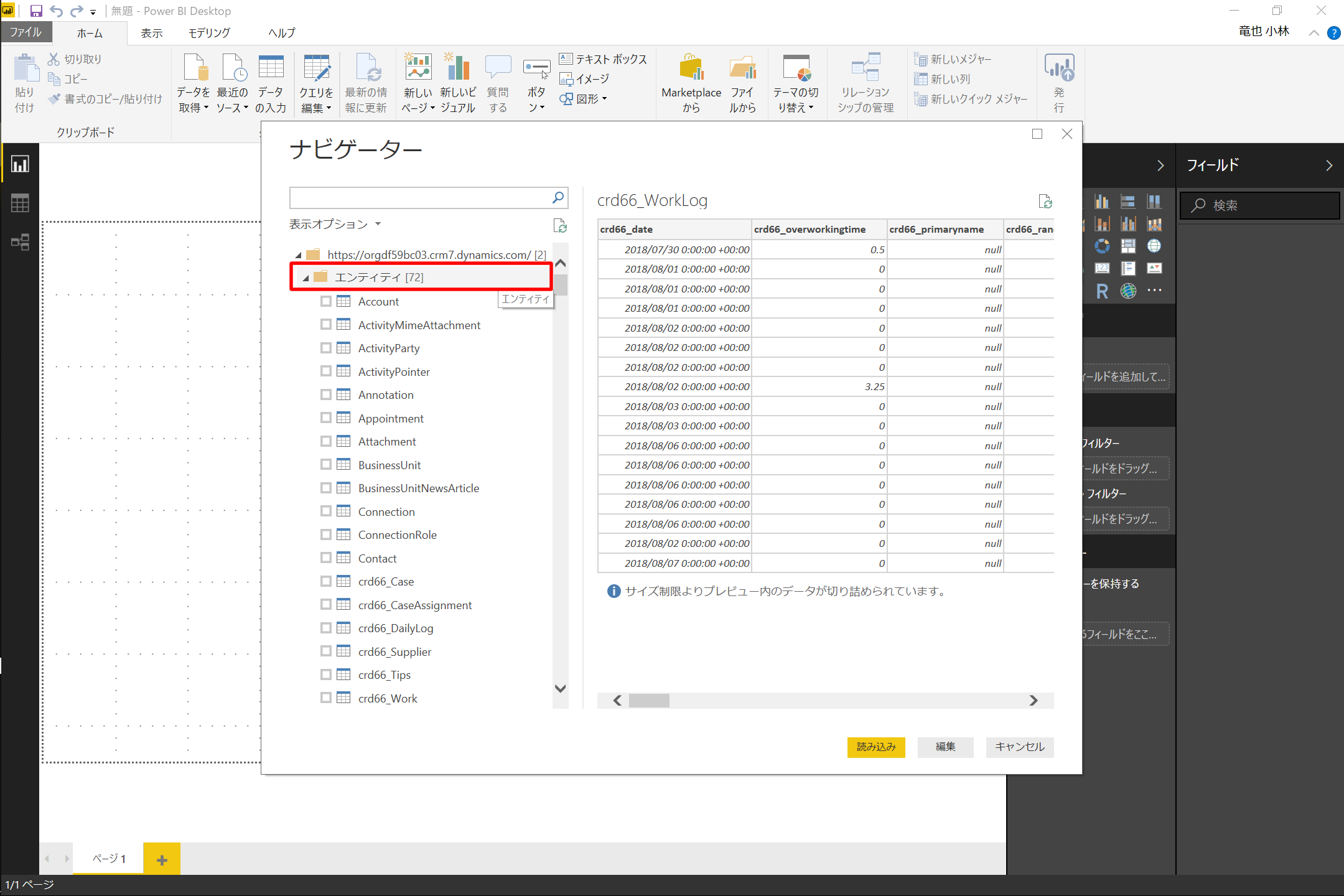The width and height of the screenshot is (1344, 896).
Task: Click the refresh preview icon beside crd66_WorkLog
Action: click(x=1045, y=201)
